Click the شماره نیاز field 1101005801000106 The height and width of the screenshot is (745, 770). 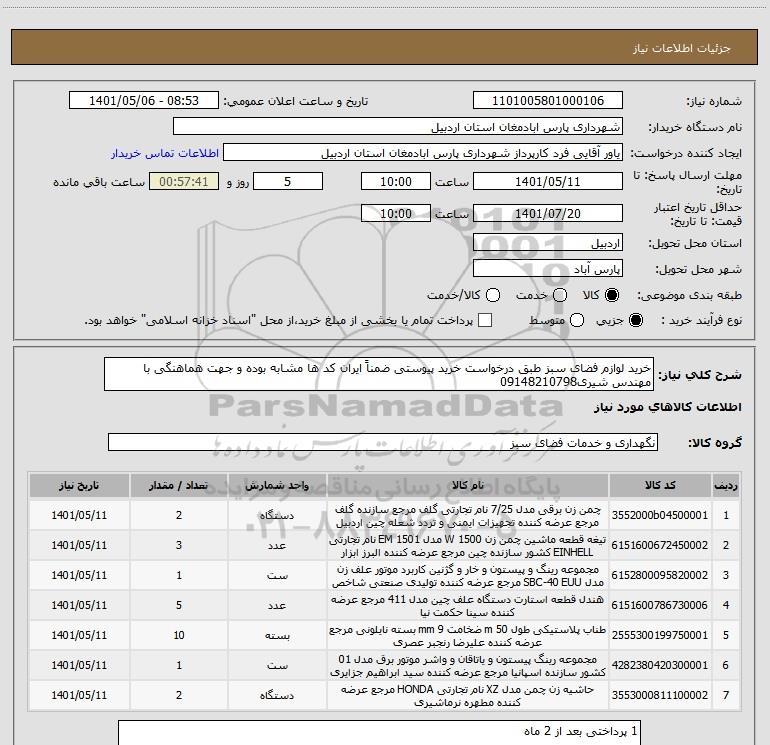(548, 101)
